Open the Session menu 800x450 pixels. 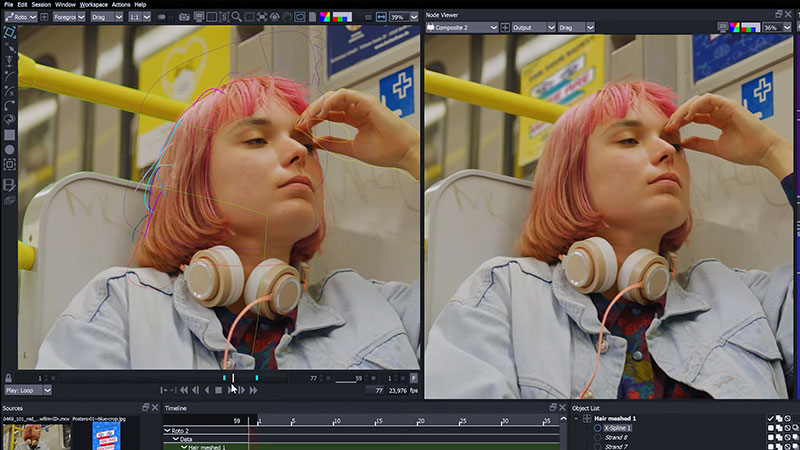(x=41, y=5)
